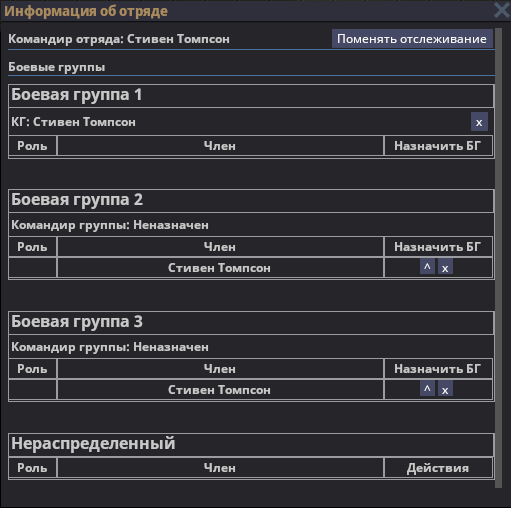
Task: Click the Член column header in Боевая группа 3
Action: coord(220,369)
